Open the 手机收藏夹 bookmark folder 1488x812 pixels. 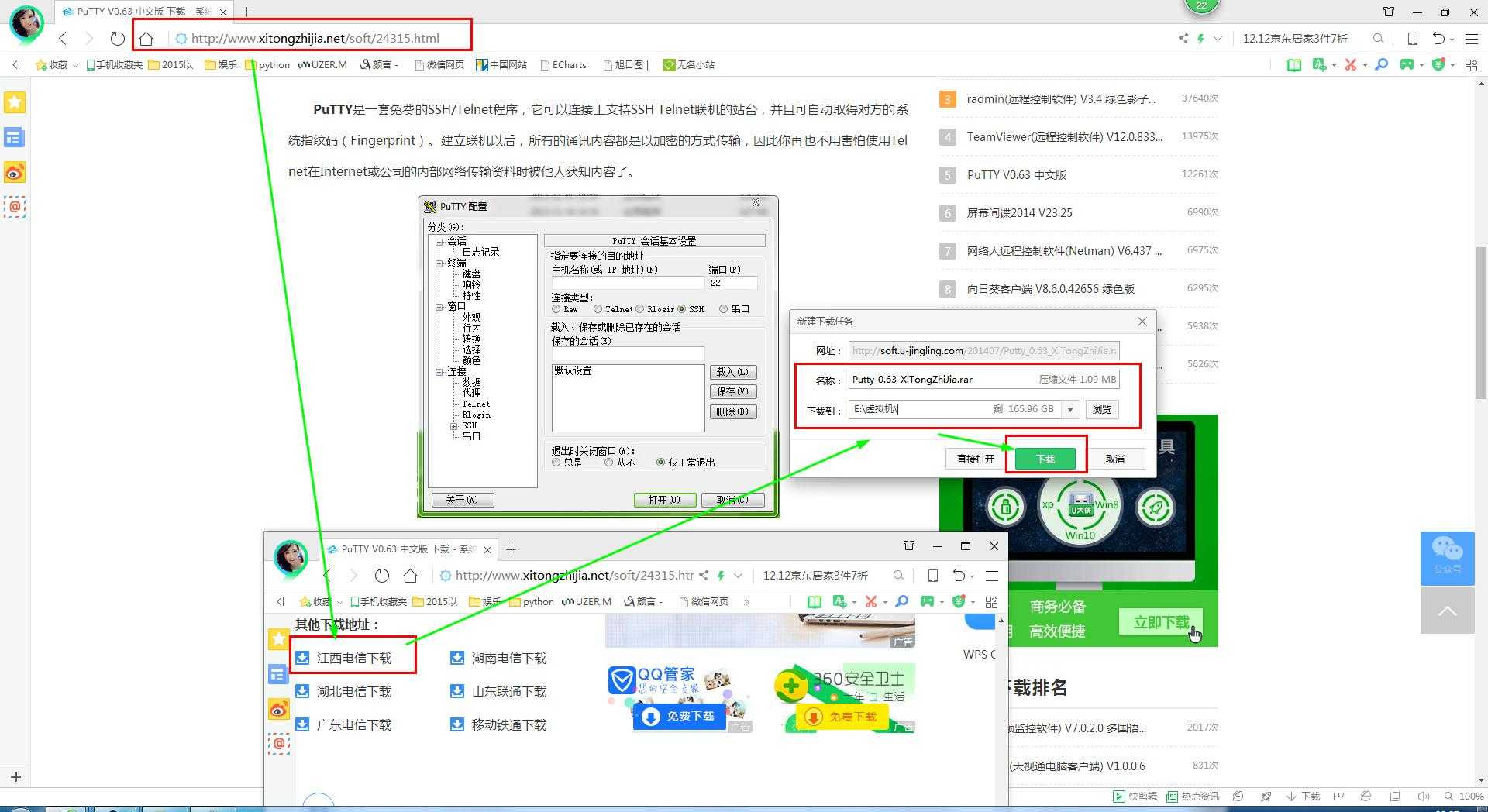(115, 65)
